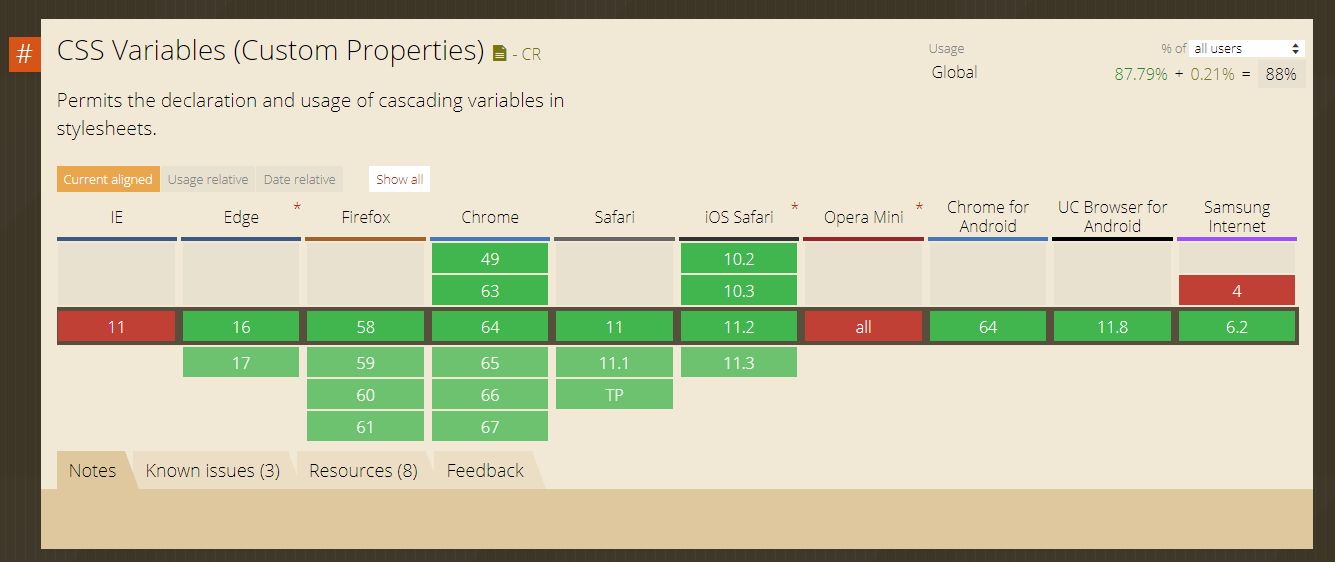Select the red IE 11 cell
Image resolution: width=1335 pixels, height=562 pixels.
pyautogui.click(x=117, y=327)
